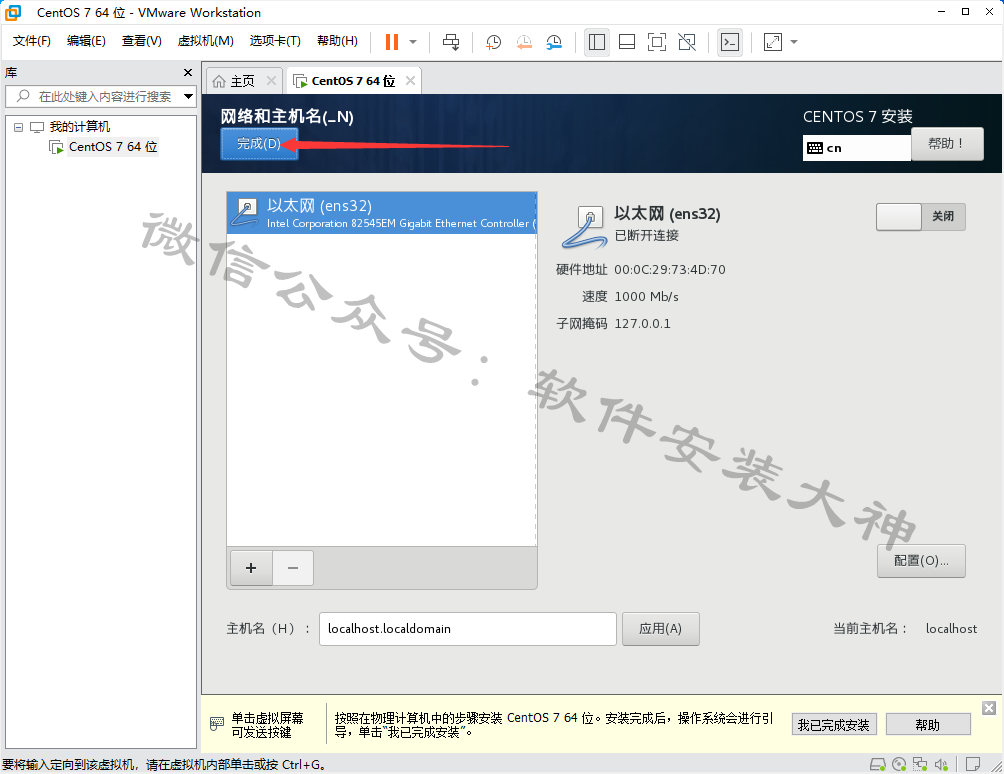
Task: Click the installer 帮助！ button
Action: point(947,143)
